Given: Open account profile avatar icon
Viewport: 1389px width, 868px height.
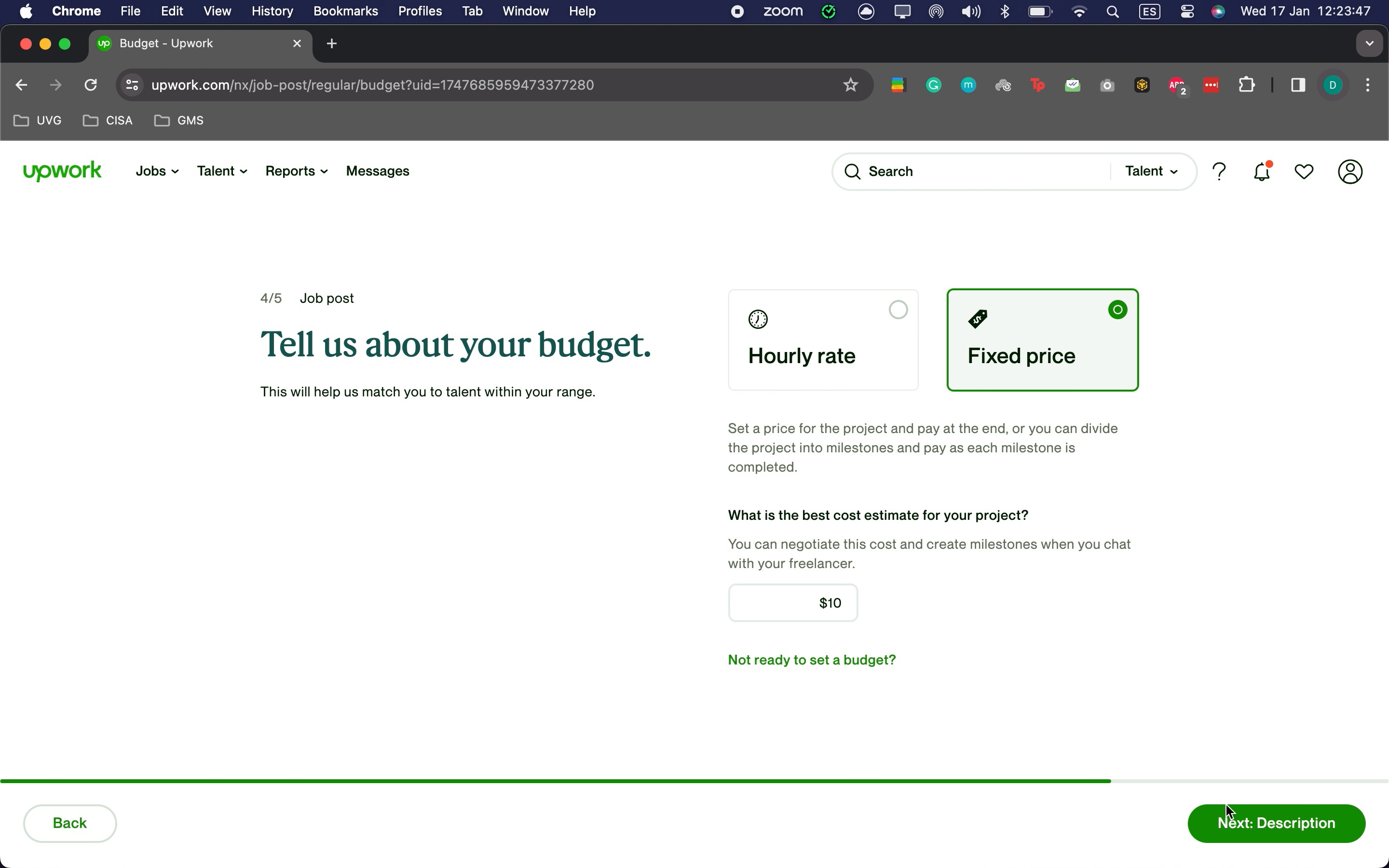Looking at the screenshot, I should point(1350,172).
